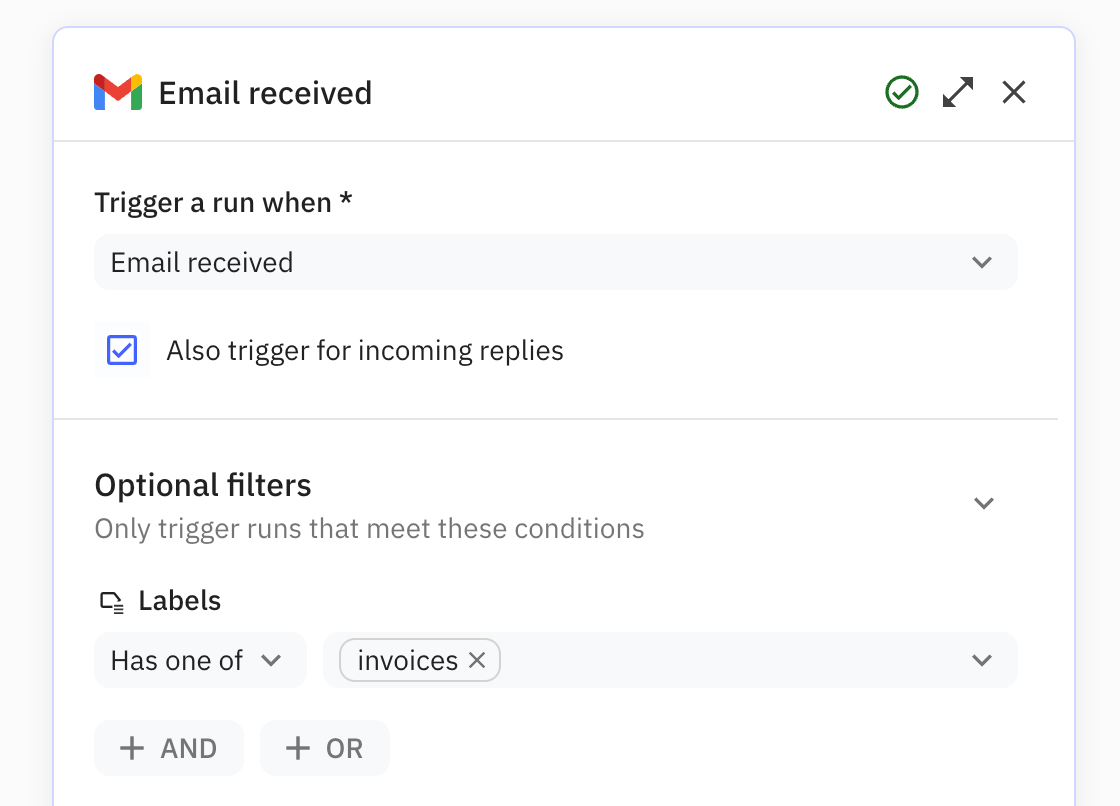Toggle the incoming replies checkbox

pyautogui.click(x=122, y=351)
